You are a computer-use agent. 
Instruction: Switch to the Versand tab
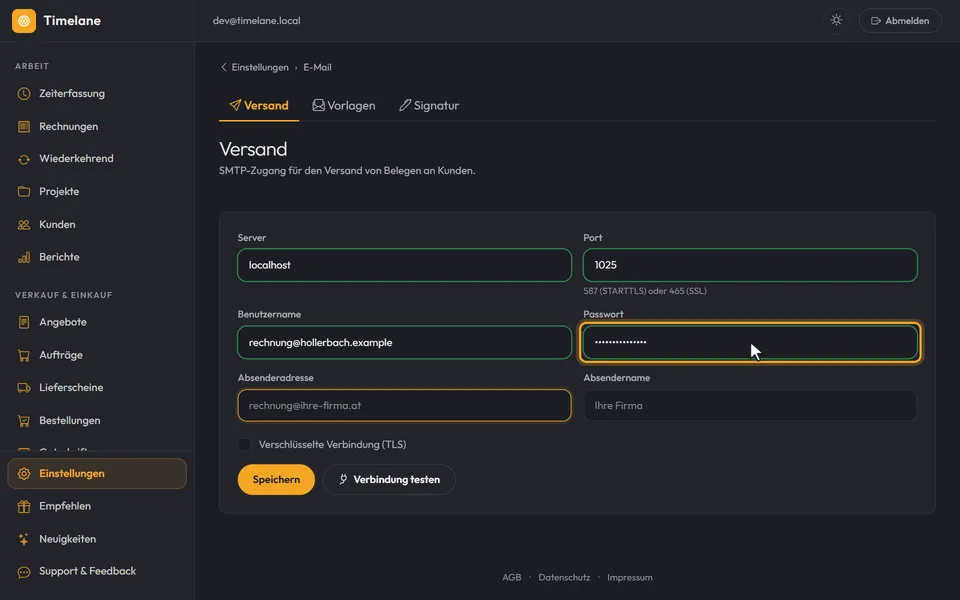tap(259, 105)
